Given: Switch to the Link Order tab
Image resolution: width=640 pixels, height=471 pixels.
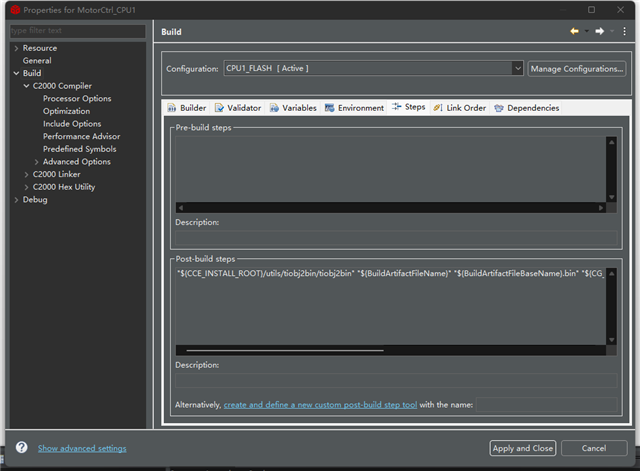Looking at the screenshot, I should (x=460, y=108).
